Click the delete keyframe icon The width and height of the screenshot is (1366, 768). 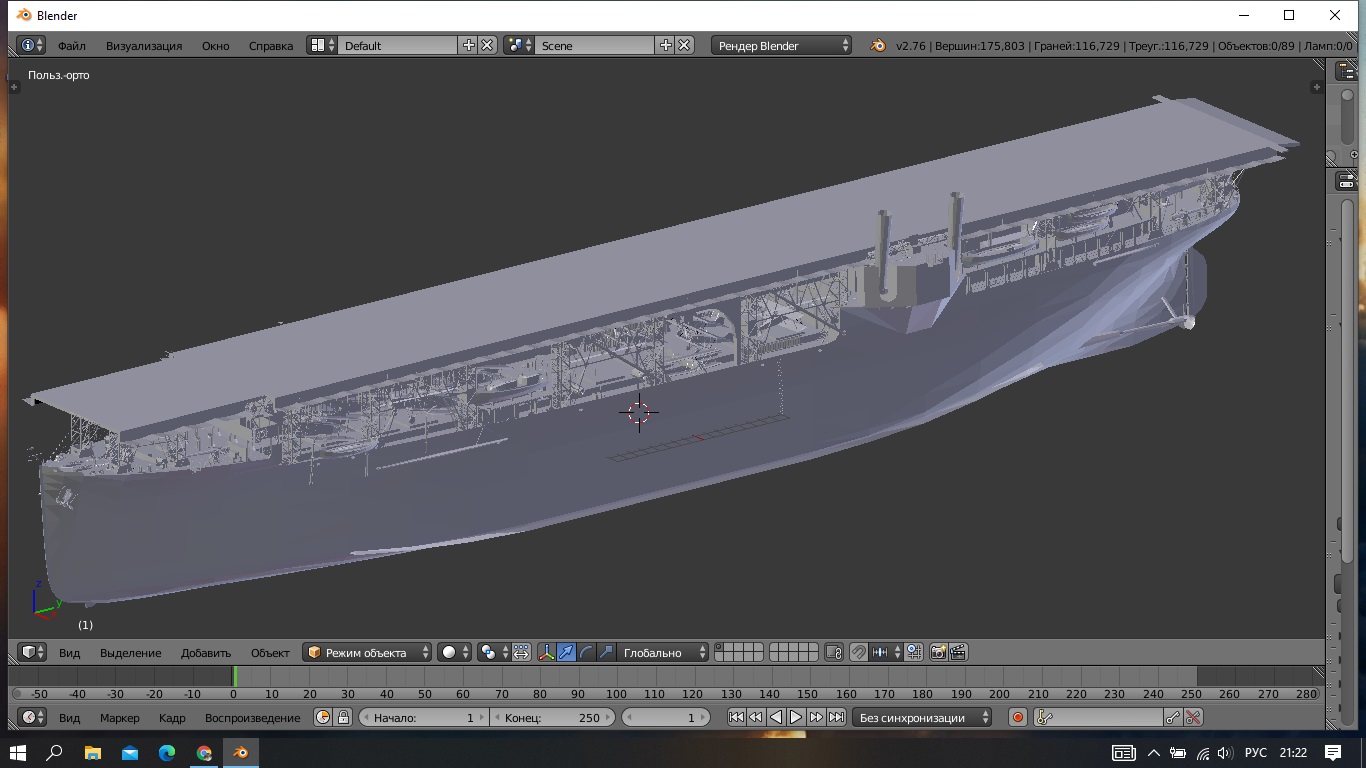tap(1192, 717)
